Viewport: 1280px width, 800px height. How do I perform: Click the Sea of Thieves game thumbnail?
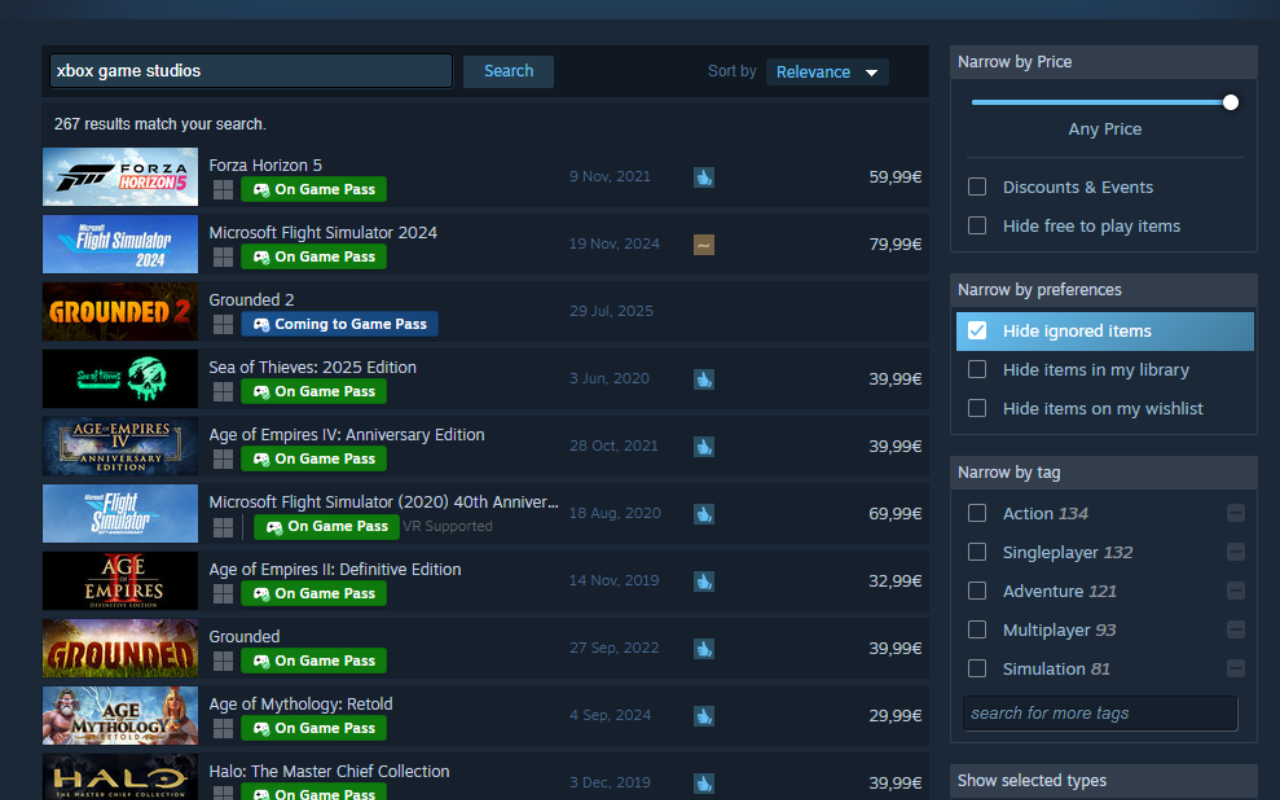[x=120, y=379]
